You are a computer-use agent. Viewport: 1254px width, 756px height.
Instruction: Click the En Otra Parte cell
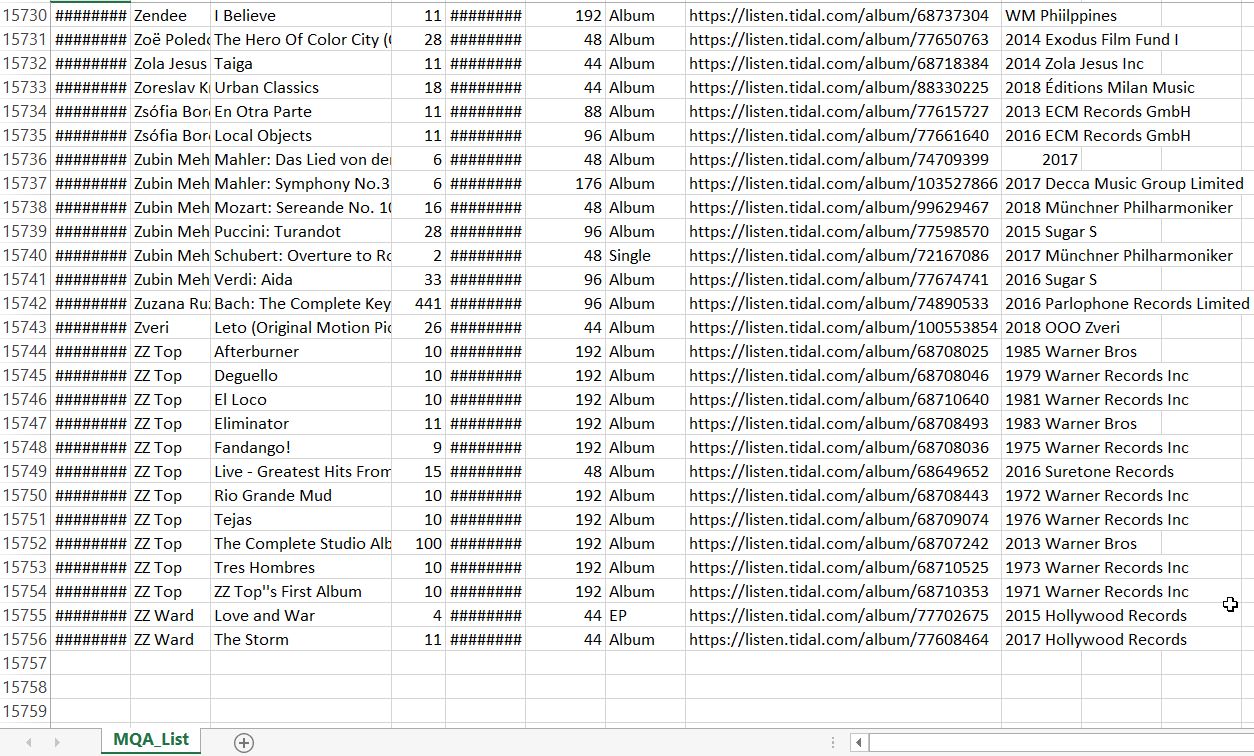click(301, 112)
